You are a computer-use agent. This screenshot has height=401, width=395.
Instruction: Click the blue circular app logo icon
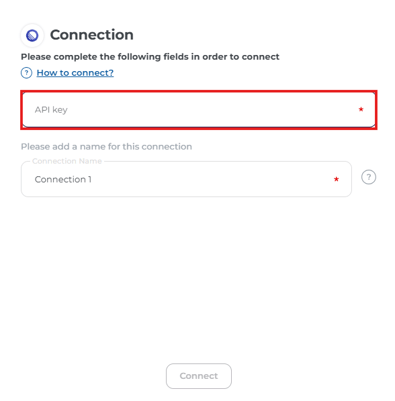[x=32, y=35]
